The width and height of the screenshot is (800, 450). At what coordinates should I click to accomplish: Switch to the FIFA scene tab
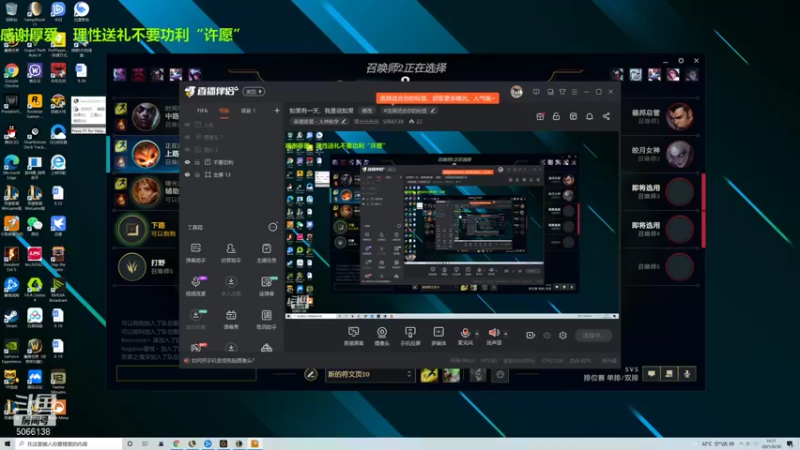pyautogui.click(x=203, y=110)
